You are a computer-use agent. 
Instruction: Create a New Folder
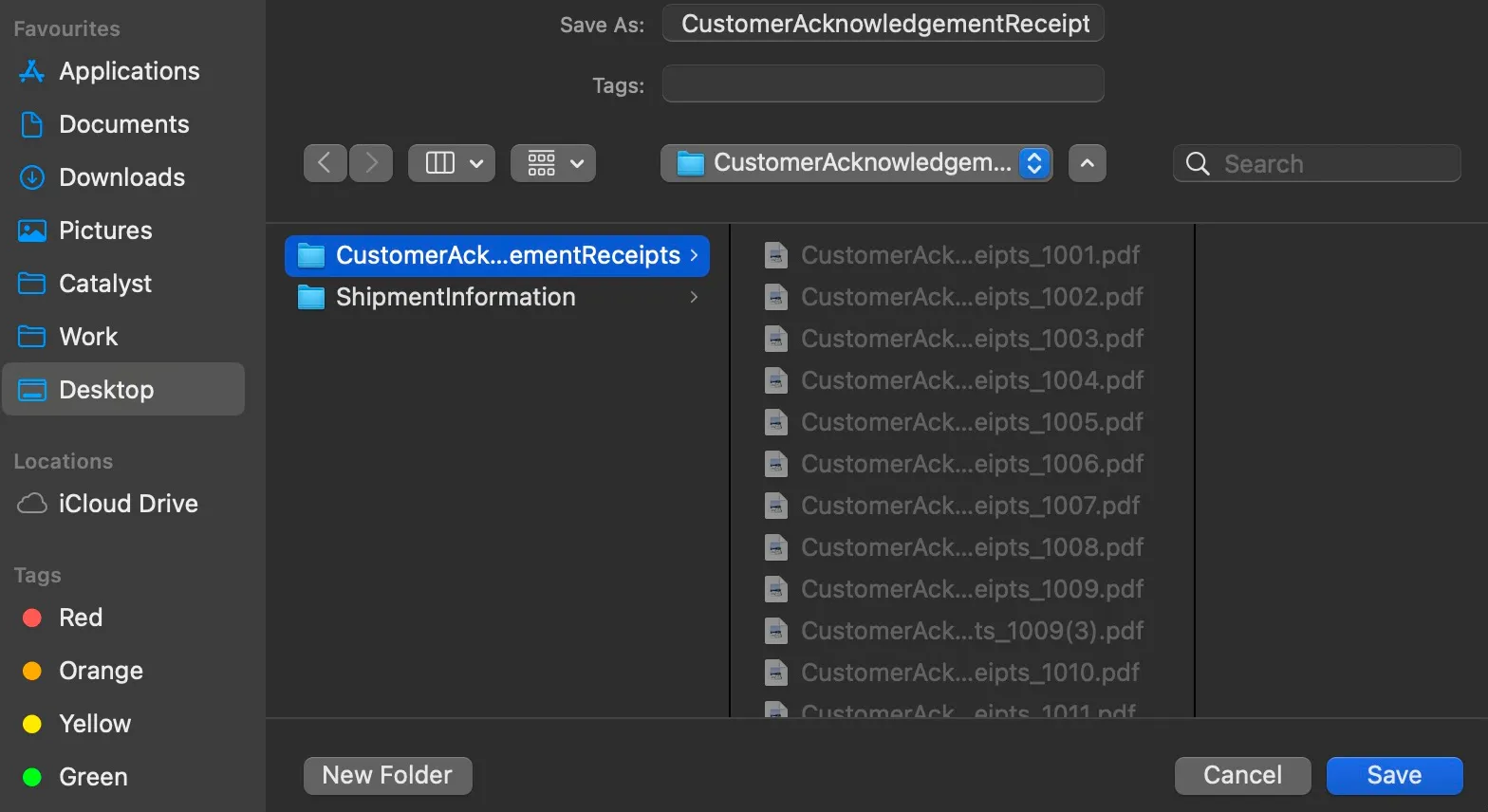coord(388,775)
